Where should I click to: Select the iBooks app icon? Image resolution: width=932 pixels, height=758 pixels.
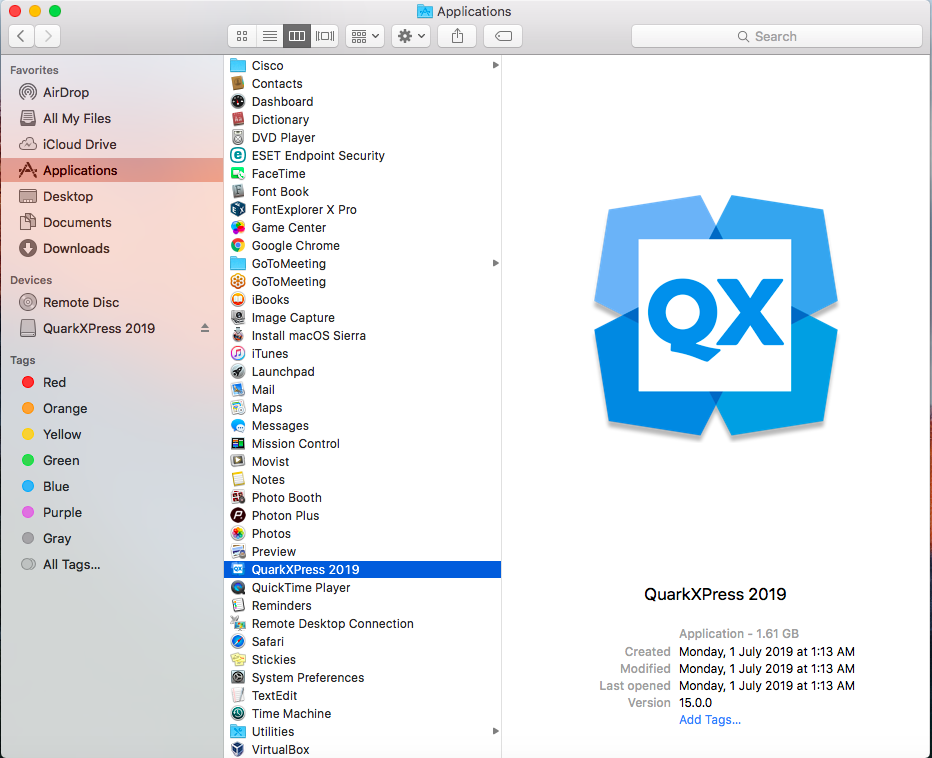(x=238, y=300)
